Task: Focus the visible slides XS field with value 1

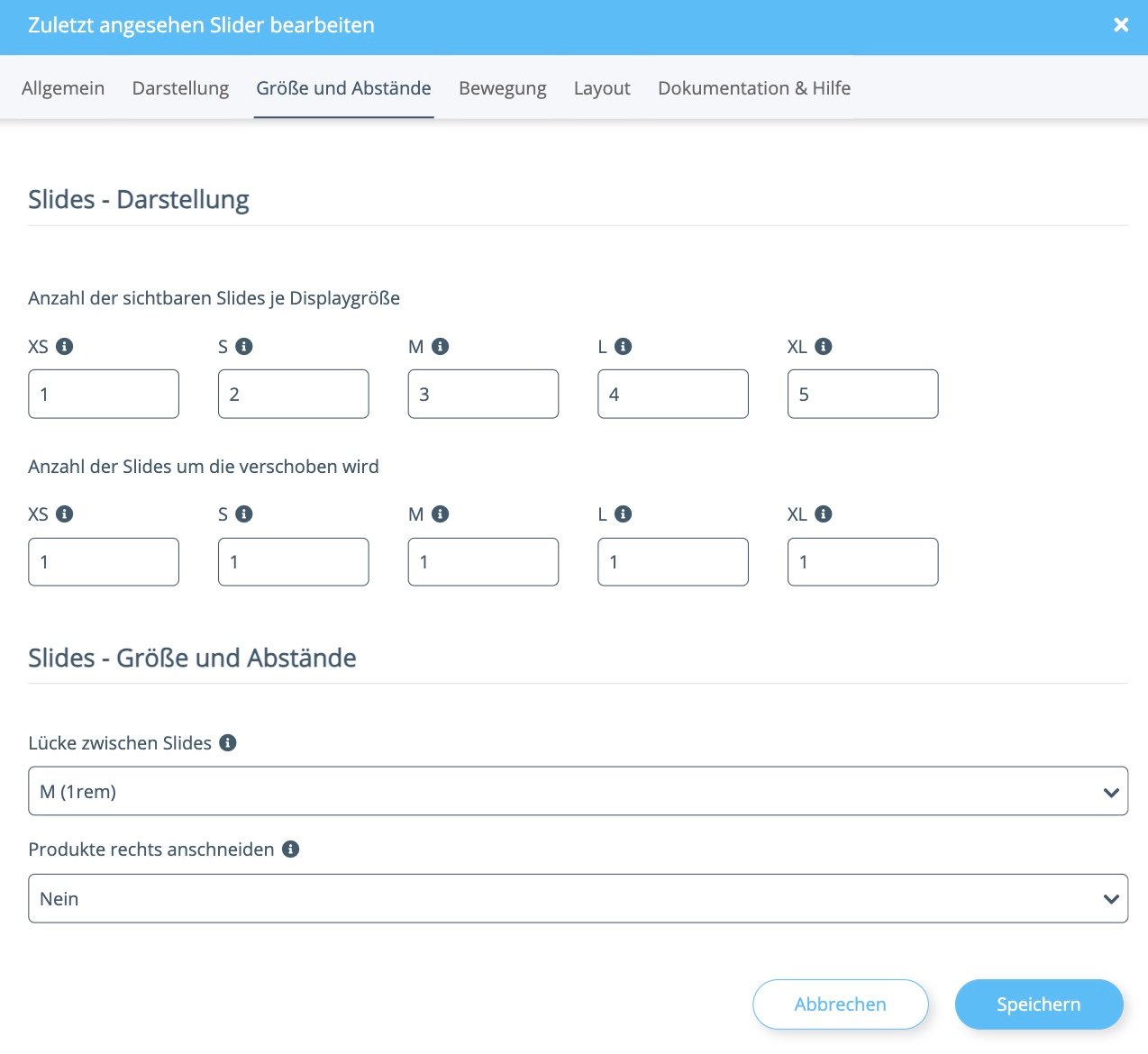Action: pos(104,394)
